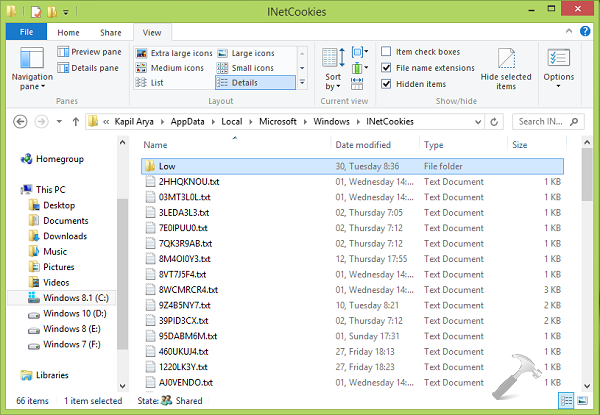The height and width of the screenshot is (415, 600).
Task: Sort by the Size column header
Action: [520, 145]
